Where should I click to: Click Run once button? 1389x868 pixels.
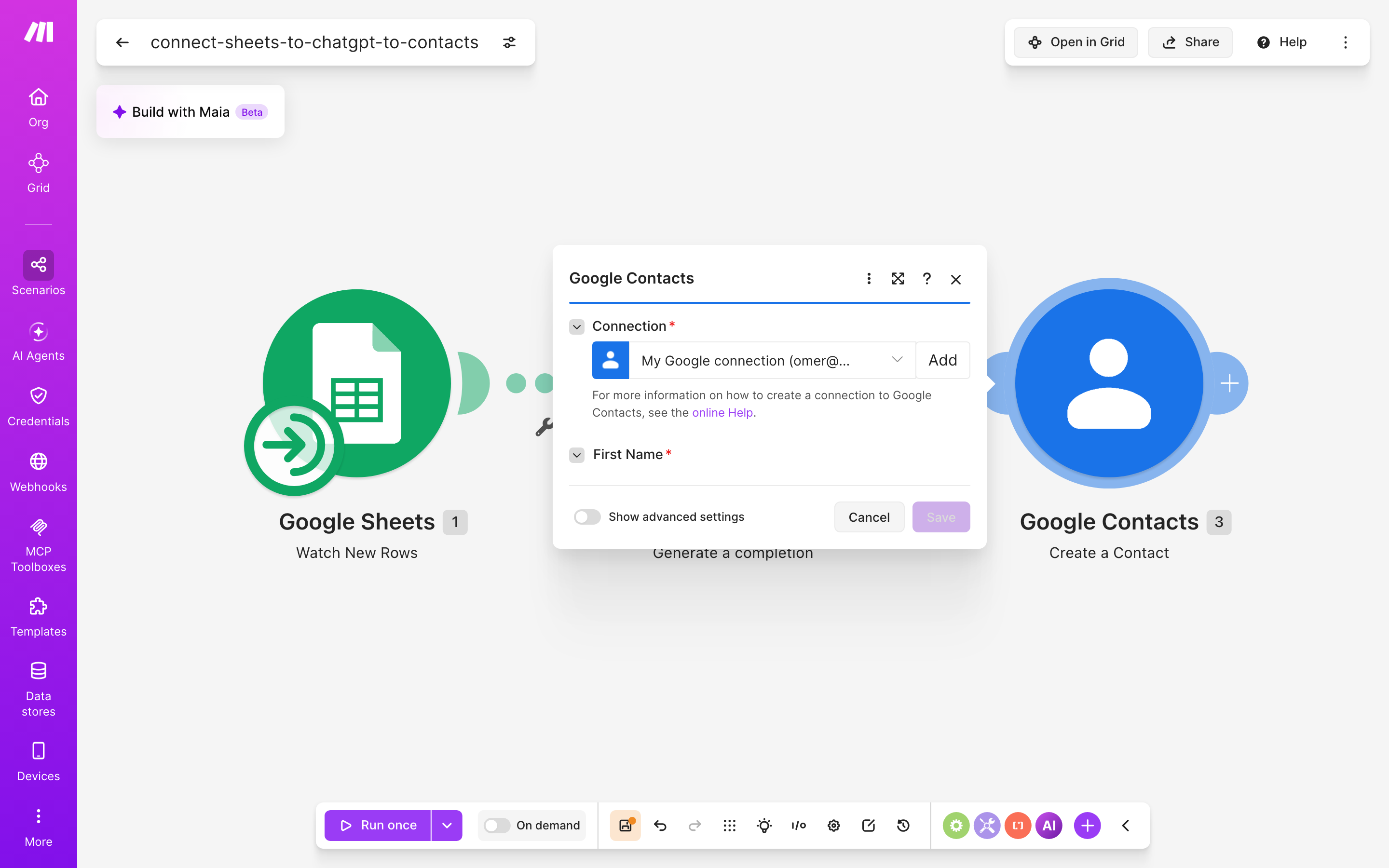click(378, 826)
